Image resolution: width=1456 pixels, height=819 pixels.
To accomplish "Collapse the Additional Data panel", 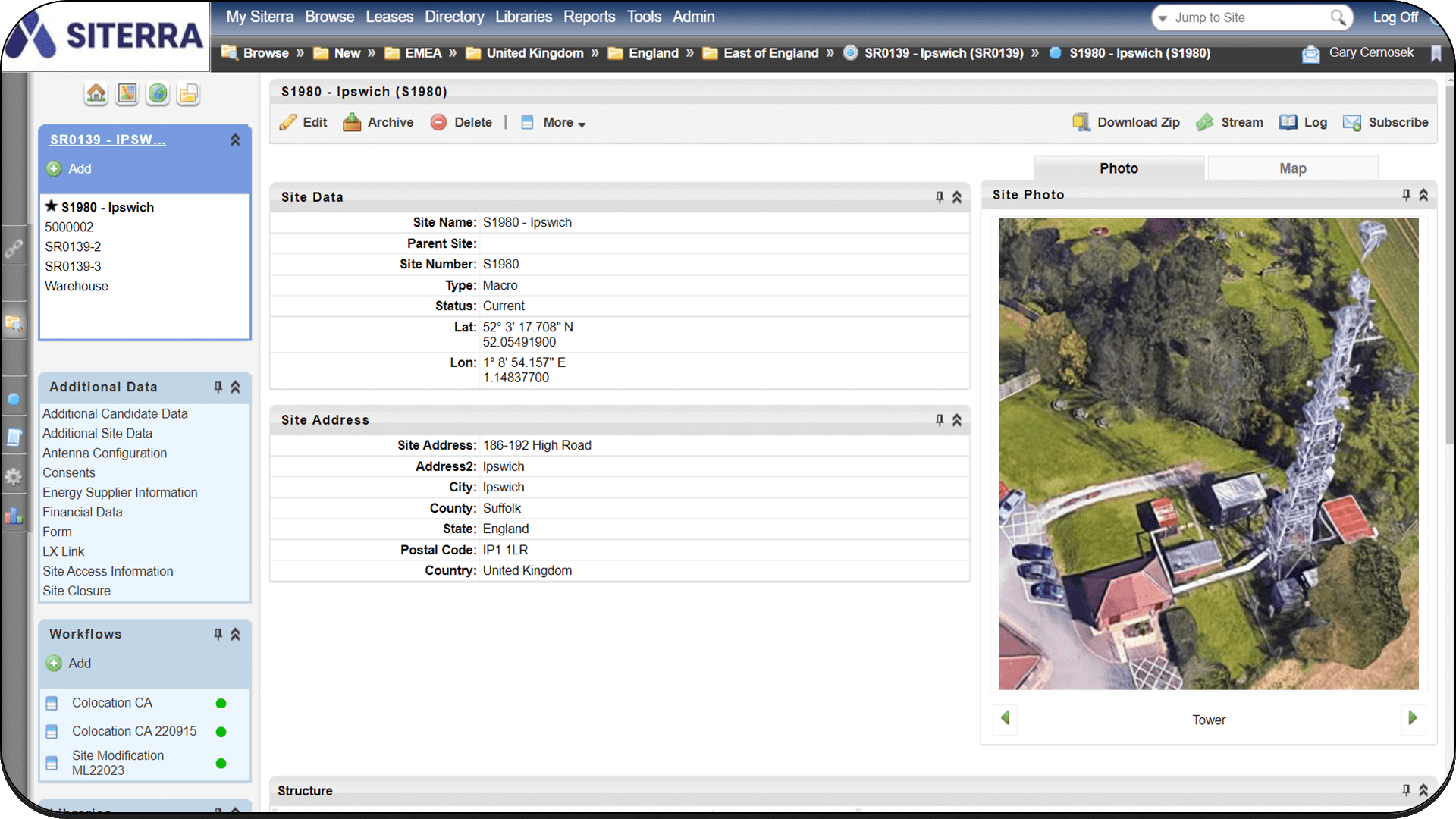I will pos(236,387).
